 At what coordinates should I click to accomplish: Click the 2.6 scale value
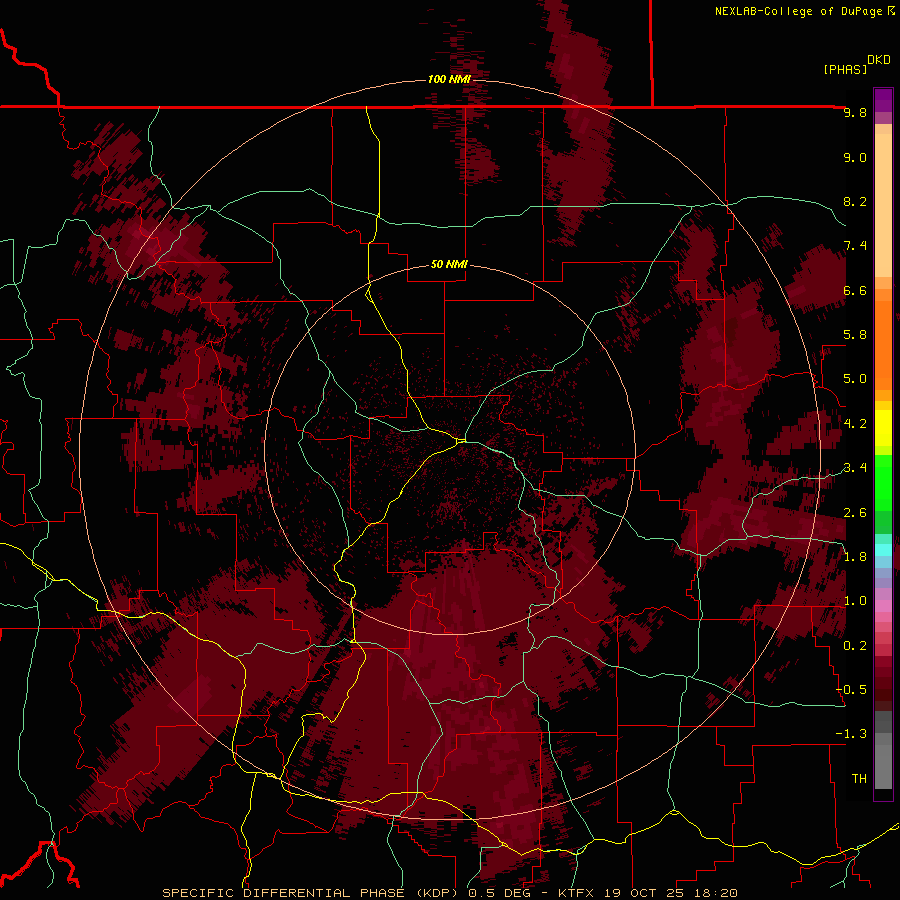(x=855, y=513)
